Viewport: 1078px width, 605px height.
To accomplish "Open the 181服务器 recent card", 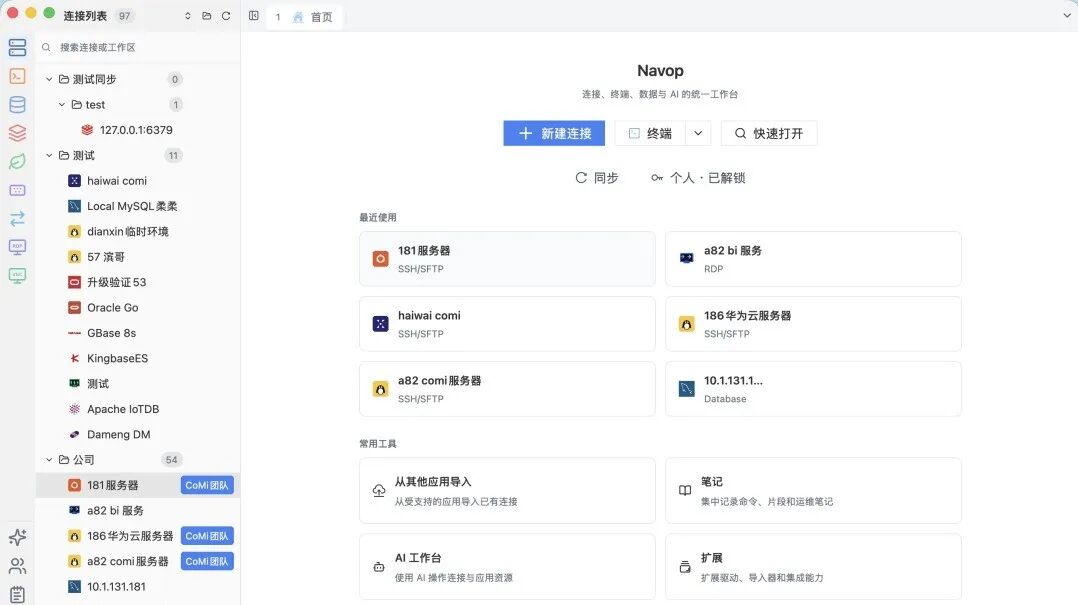I will click(507, 259).
